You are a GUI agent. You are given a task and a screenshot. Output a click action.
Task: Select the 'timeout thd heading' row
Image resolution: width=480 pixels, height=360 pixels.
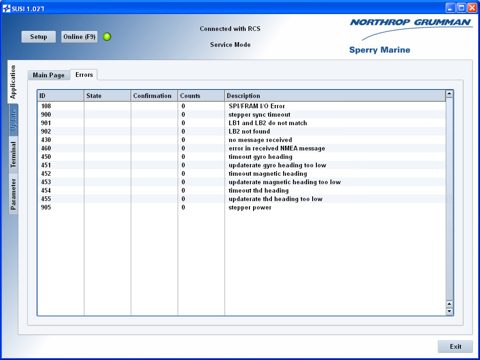(241, 191)
